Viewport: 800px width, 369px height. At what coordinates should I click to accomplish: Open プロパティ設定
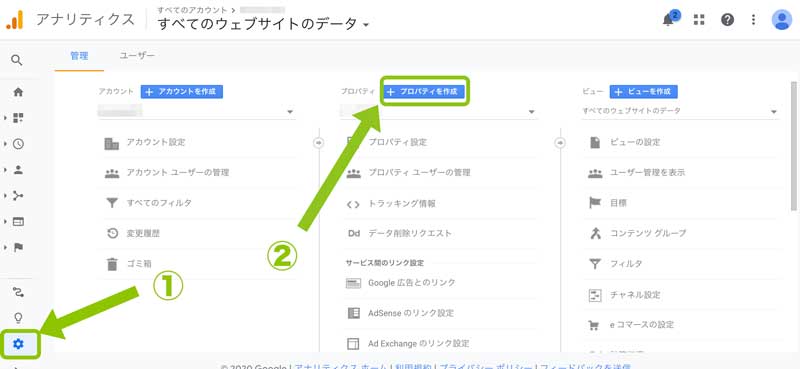click(397, 142)
